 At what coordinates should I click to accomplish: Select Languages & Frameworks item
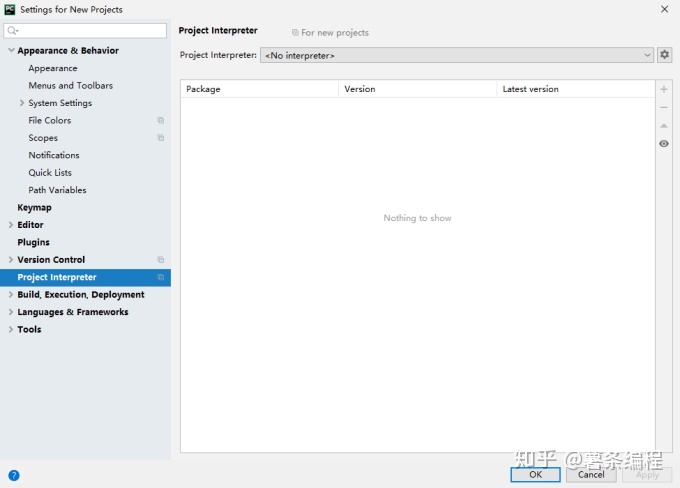(x=73, y=312)
